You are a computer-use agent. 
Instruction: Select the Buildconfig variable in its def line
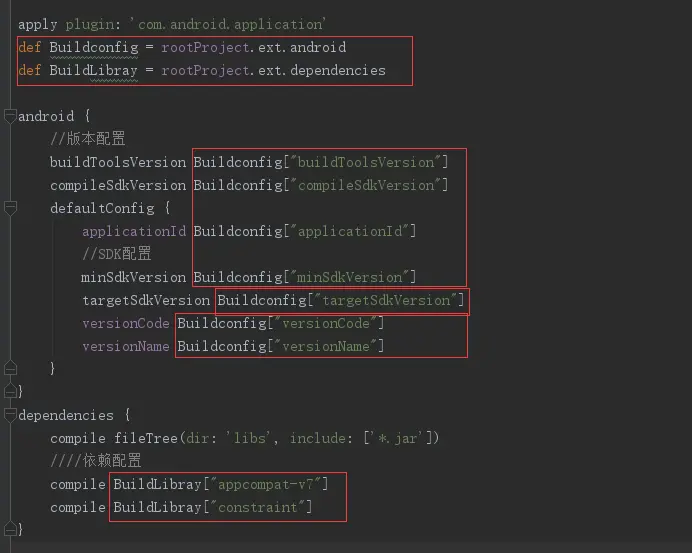pyautogui.click(x=94, y=47)
